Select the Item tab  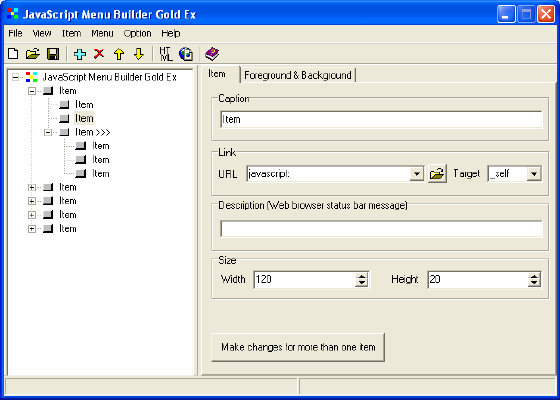(217, 74)
